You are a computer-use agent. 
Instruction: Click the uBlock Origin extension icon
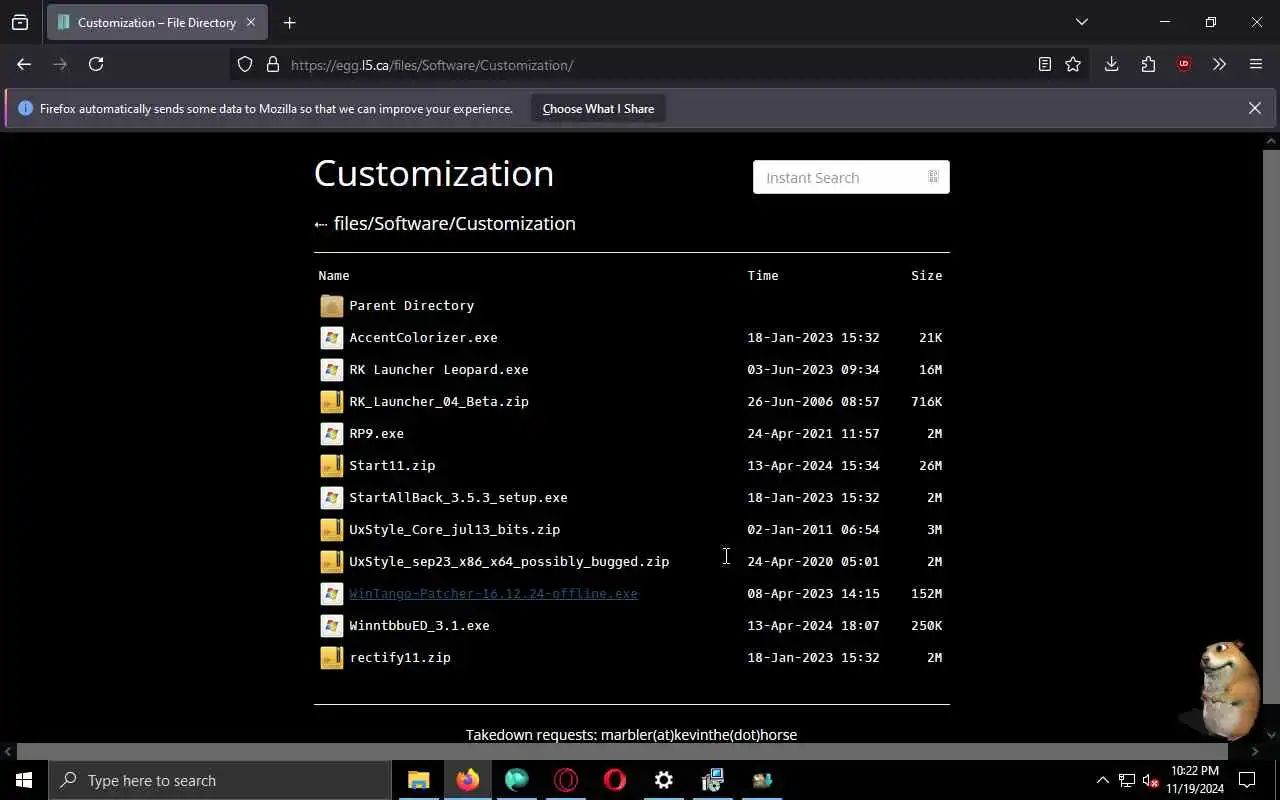point(1184,64)
